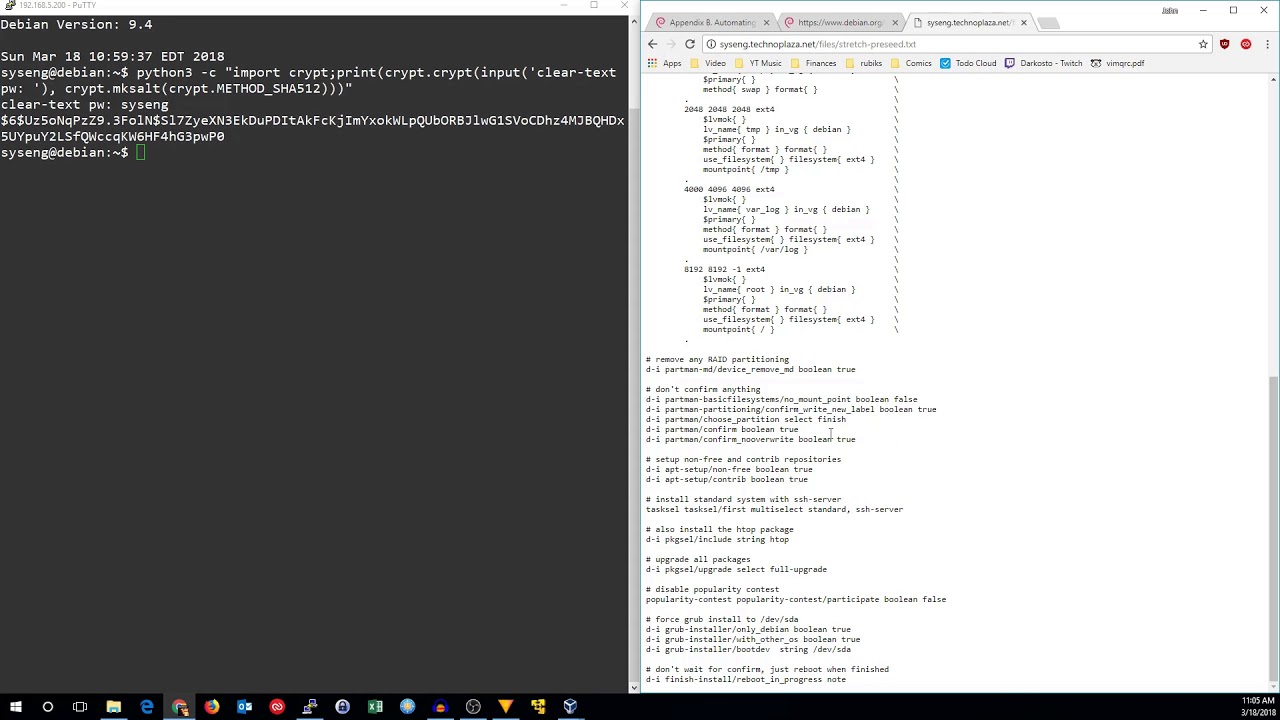Image resolution: width=1280 pixels, height=720 pixels.
Task: Click the terminal prompt cursor in PuTTY
Action: (141, 152)
